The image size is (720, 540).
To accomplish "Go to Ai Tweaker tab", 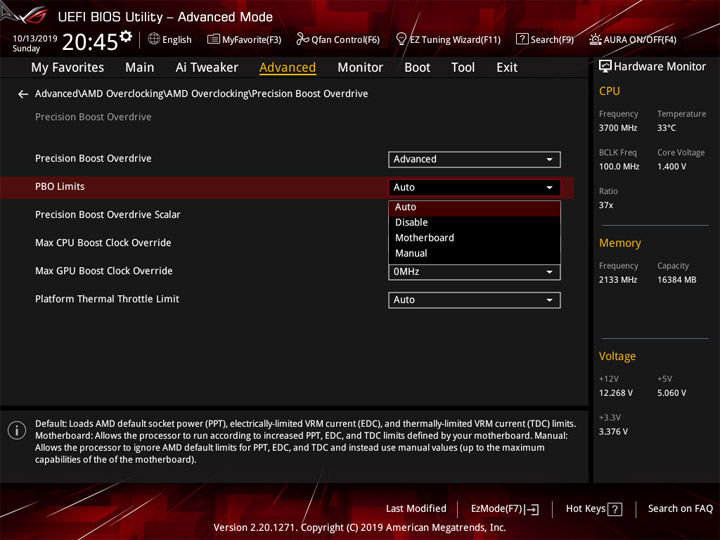I will pyautogui.click(x=207, y=68).
